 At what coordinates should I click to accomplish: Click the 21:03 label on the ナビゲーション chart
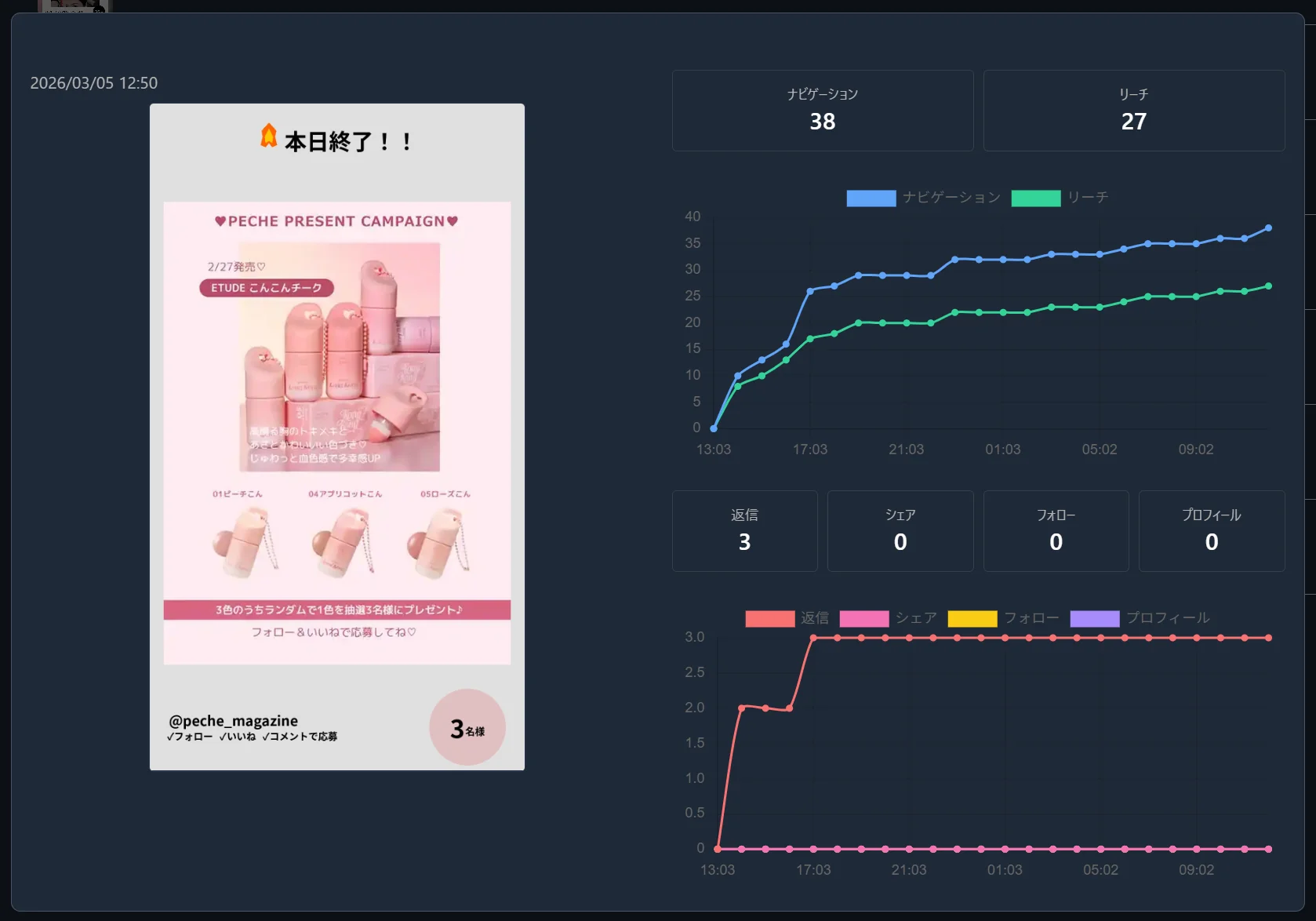click(907, 450)
